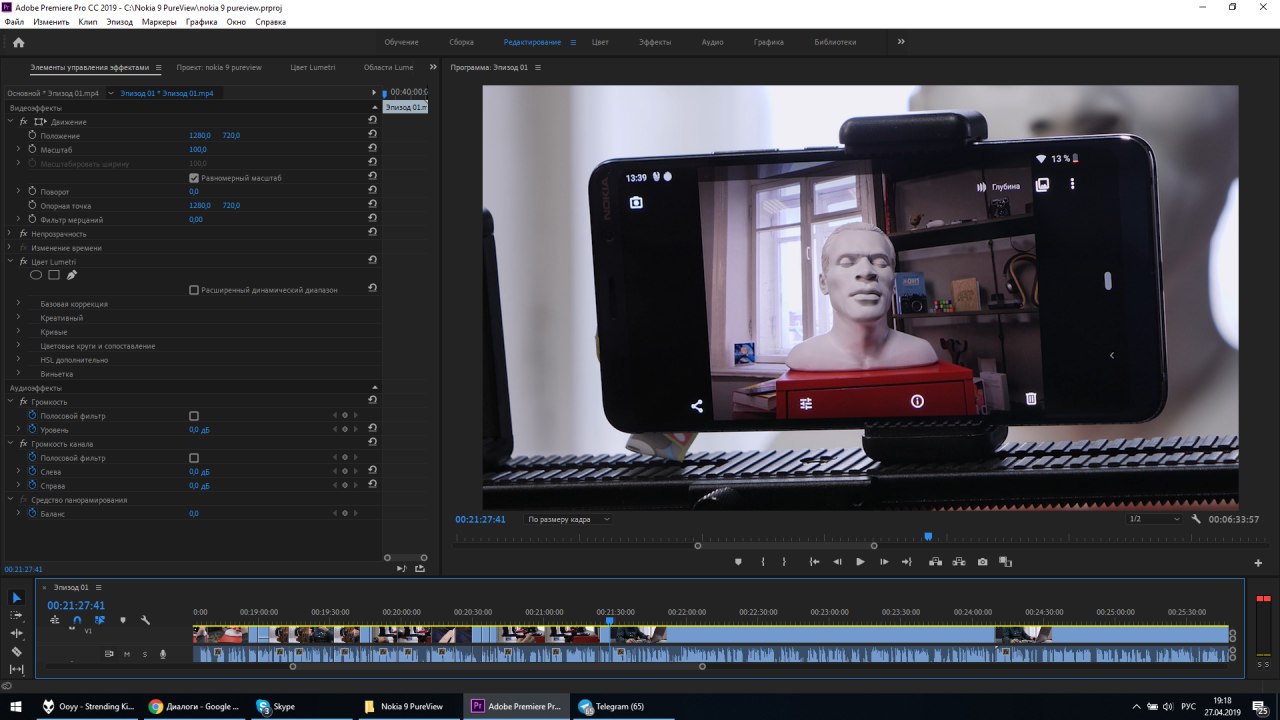Switch to the Аудио workspace
This screenshot has height=720, width=1280.
point(712,42)
